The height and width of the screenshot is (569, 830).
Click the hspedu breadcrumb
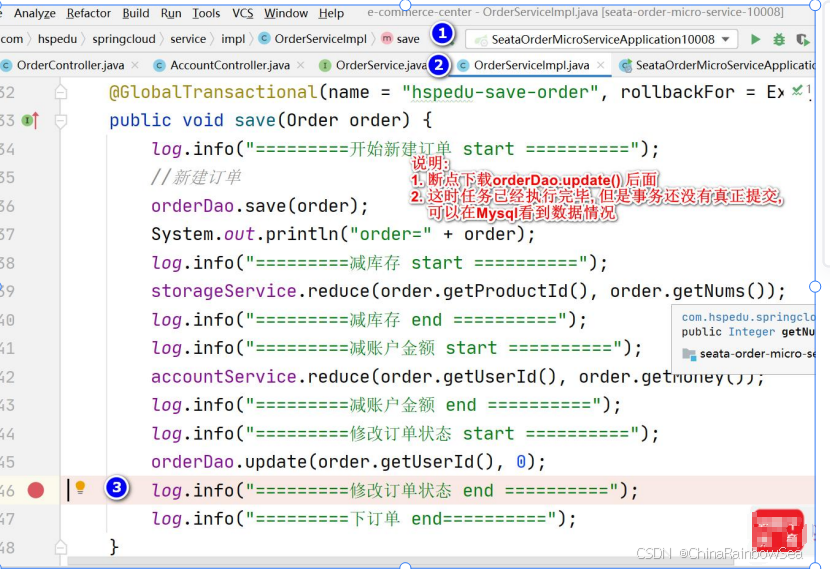(x=57, y=39)
